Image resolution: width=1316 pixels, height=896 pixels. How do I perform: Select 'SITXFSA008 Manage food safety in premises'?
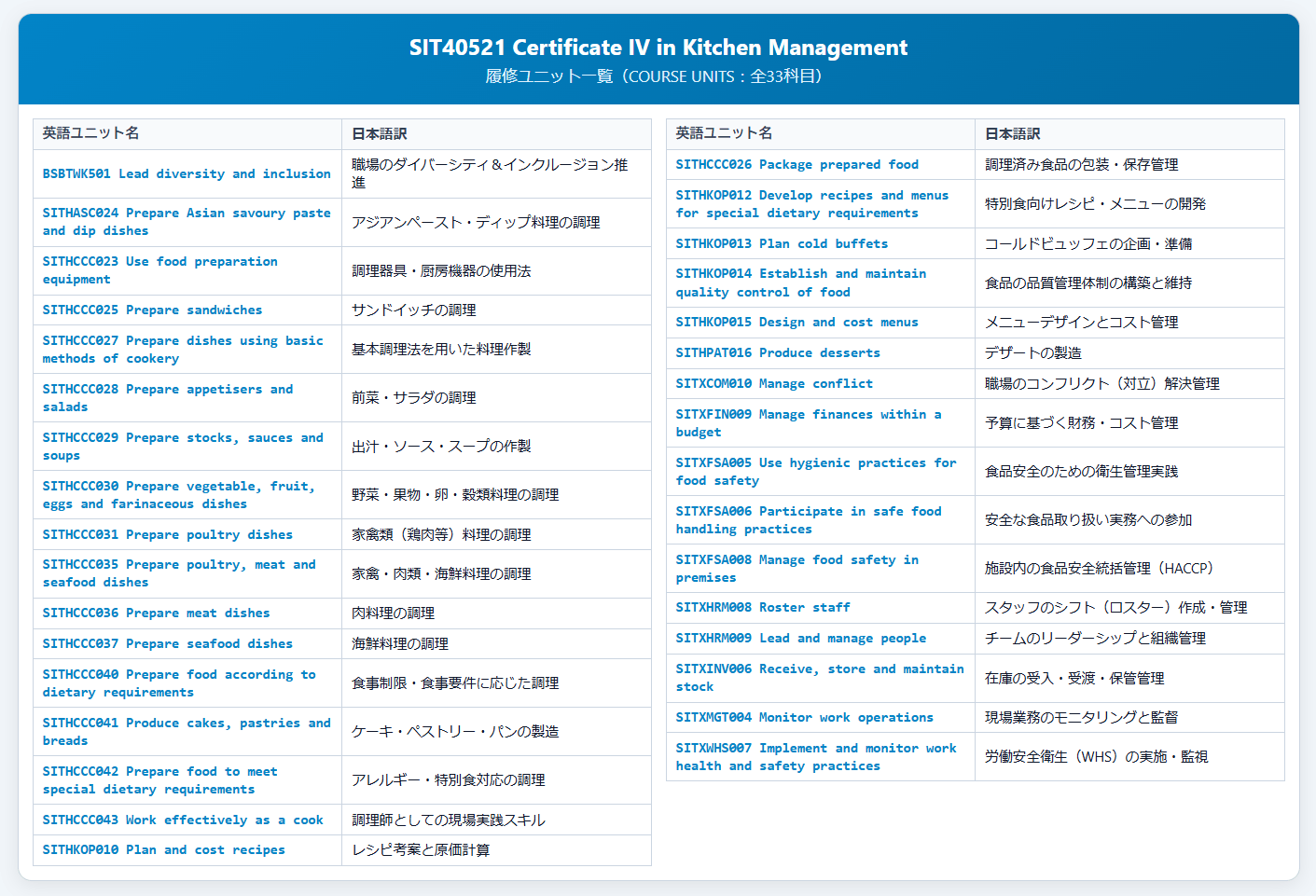click(x=797, y=569)
